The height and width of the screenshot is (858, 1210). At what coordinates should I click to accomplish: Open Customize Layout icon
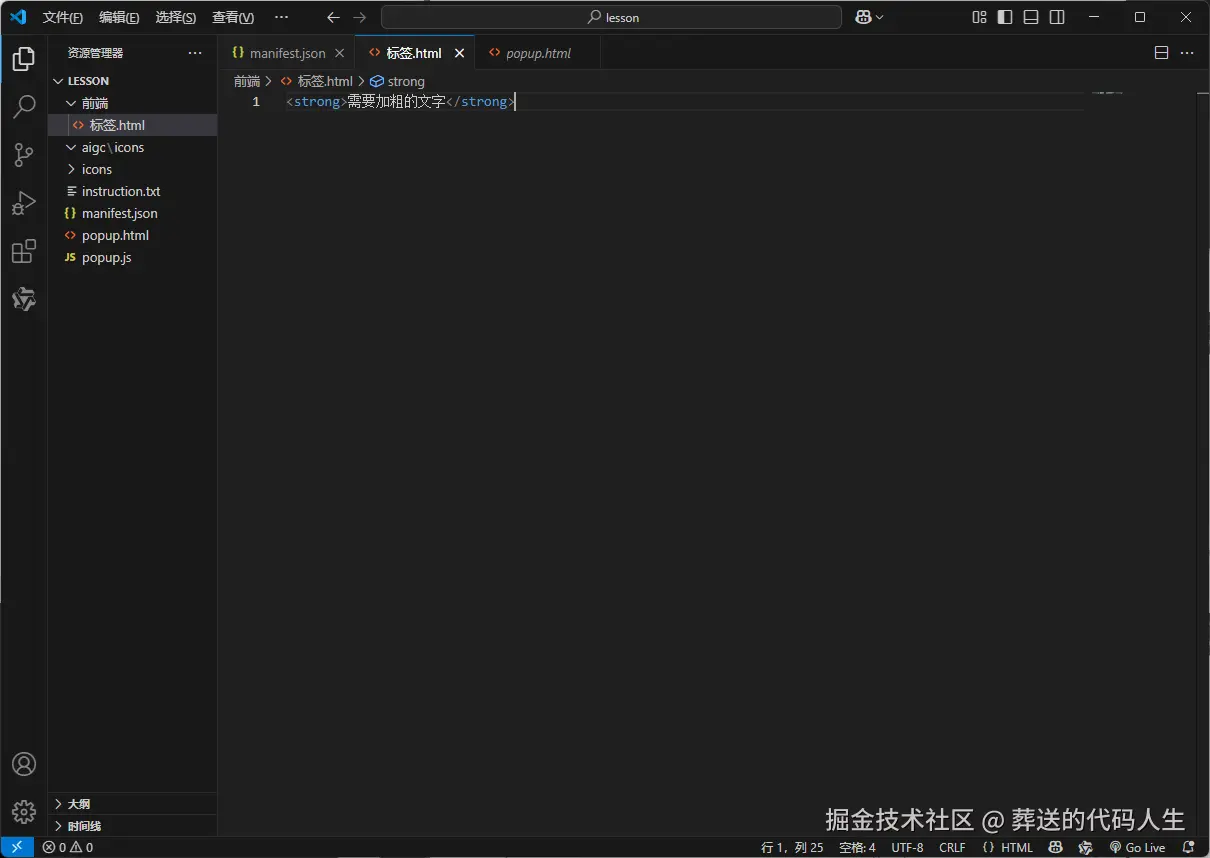coord(979,17)
